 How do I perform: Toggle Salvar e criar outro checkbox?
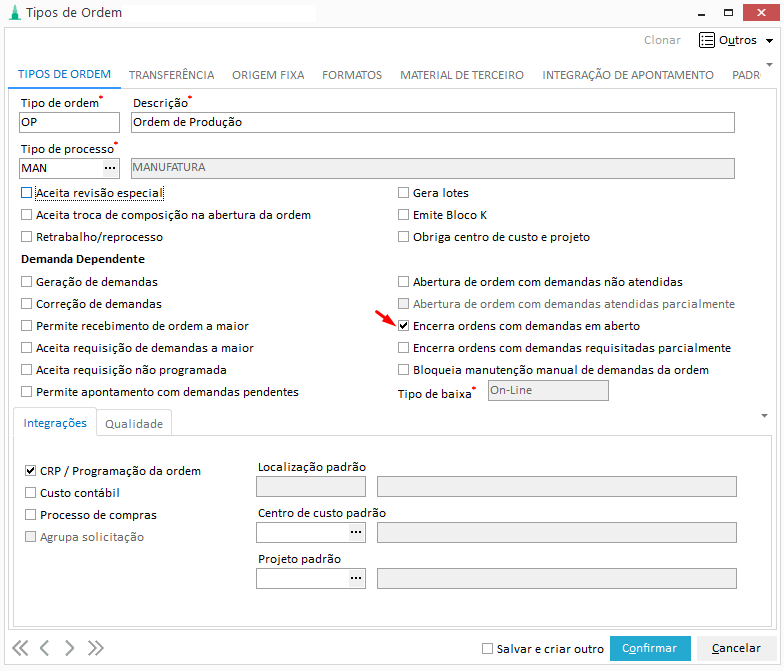click(x=488, y=648)
